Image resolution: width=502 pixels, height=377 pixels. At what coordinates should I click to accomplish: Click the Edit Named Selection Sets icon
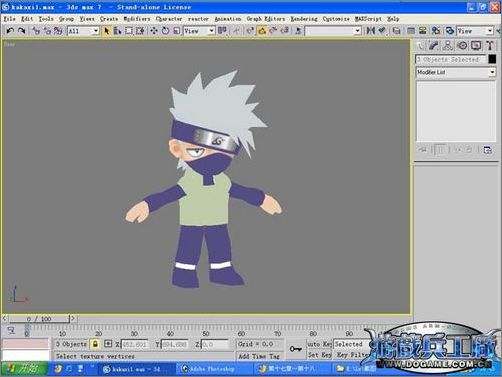(x=298, y=31)
